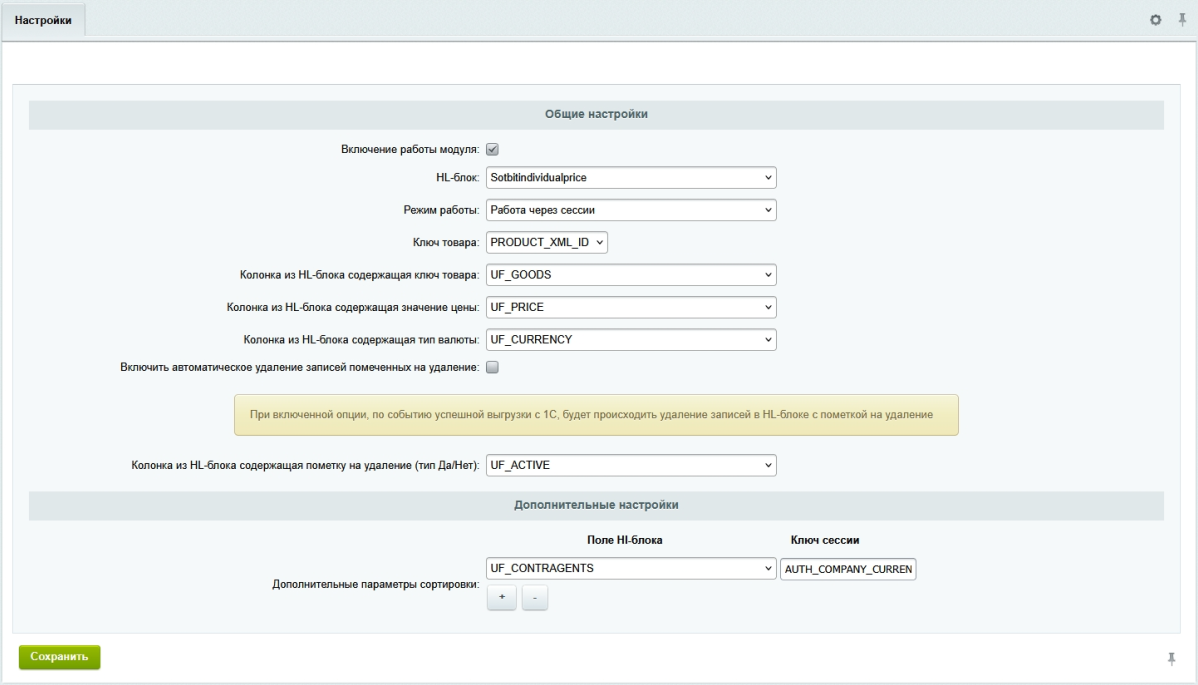Open the 'Ключ товара' PRODUCT_XML_ID dropdown

547,242
